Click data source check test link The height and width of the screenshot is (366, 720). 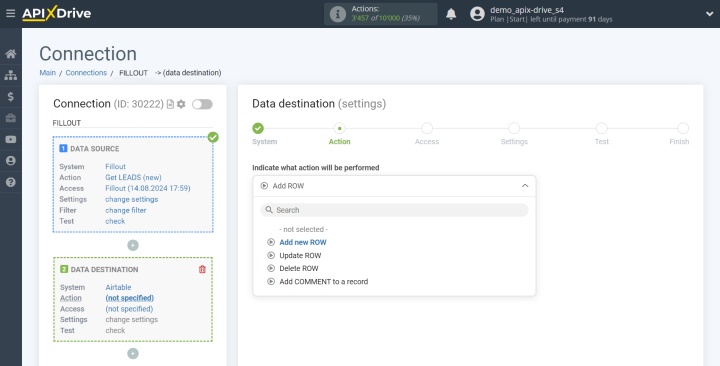coord(115,221)
